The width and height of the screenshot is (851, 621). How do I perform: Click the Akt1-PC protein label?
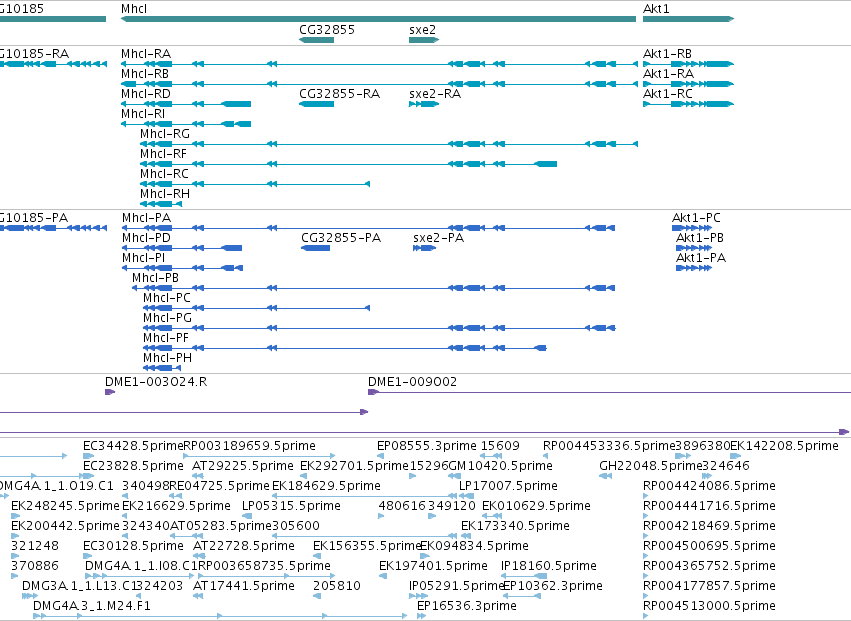(x=696, y=218)
